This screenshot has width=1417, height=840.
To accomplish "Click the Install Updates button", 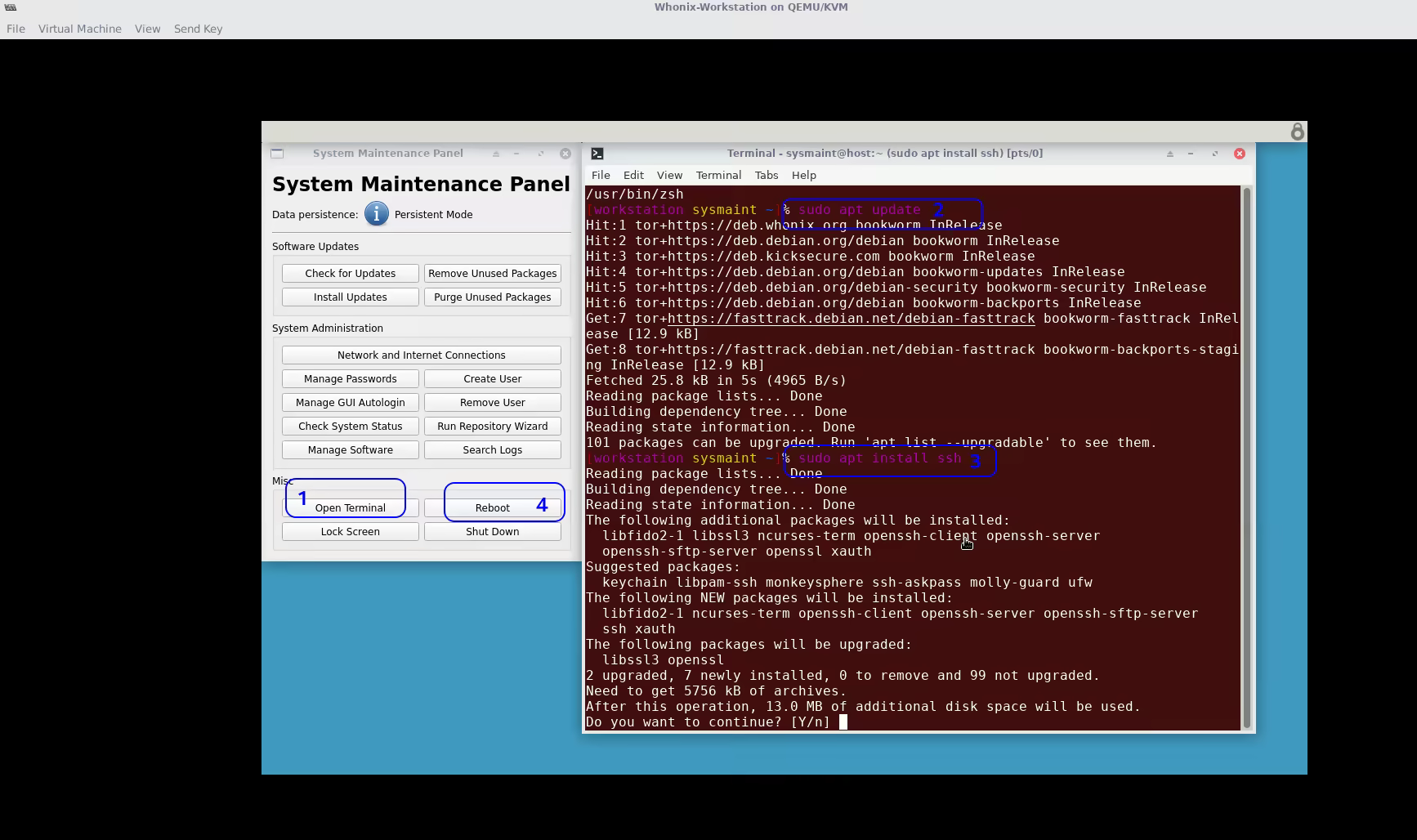I will click(x=350, y=297).
